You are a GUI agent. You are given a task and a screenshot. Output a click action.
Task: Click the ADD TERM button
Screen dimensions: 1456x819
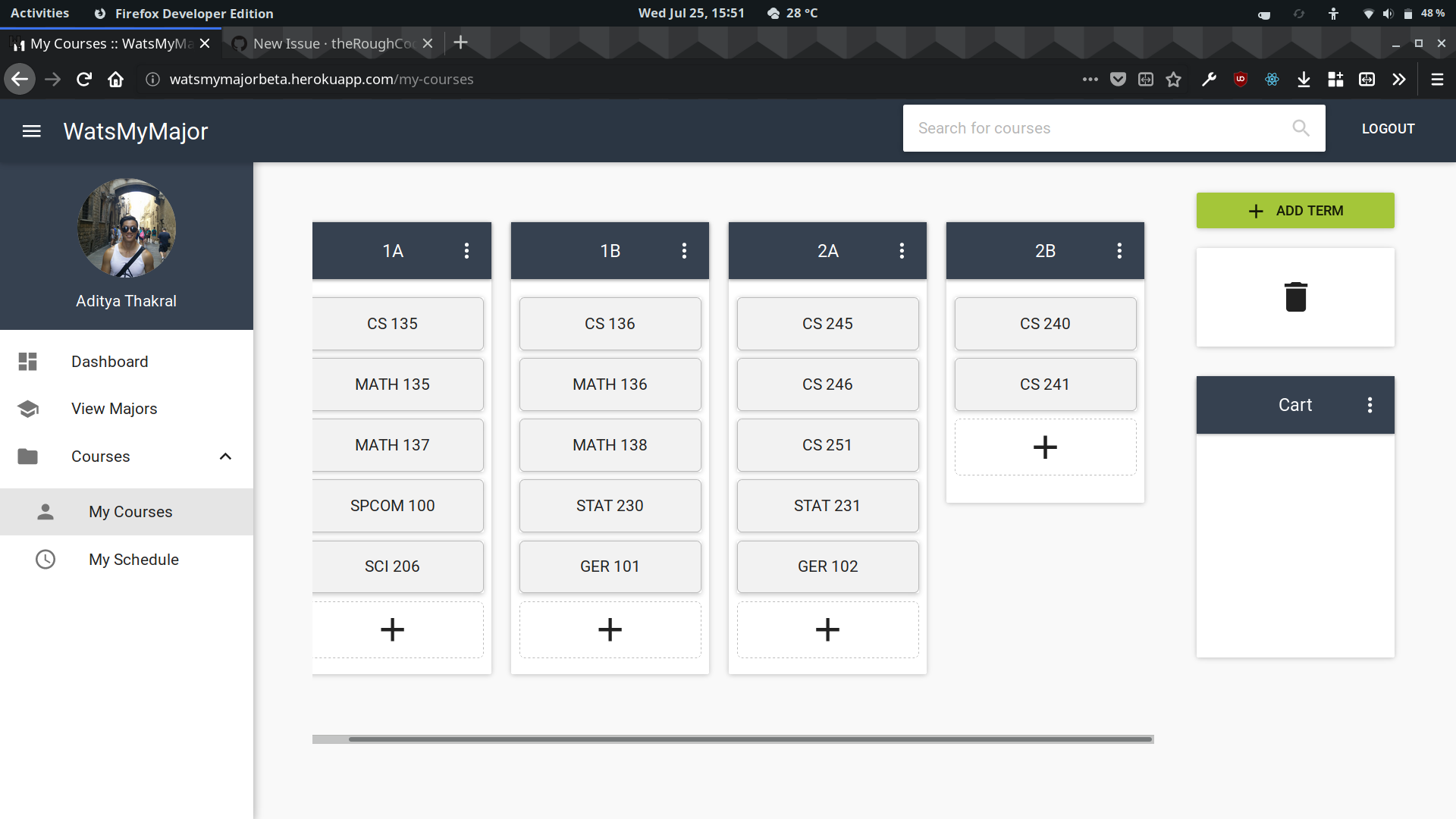click(1294, 211)
